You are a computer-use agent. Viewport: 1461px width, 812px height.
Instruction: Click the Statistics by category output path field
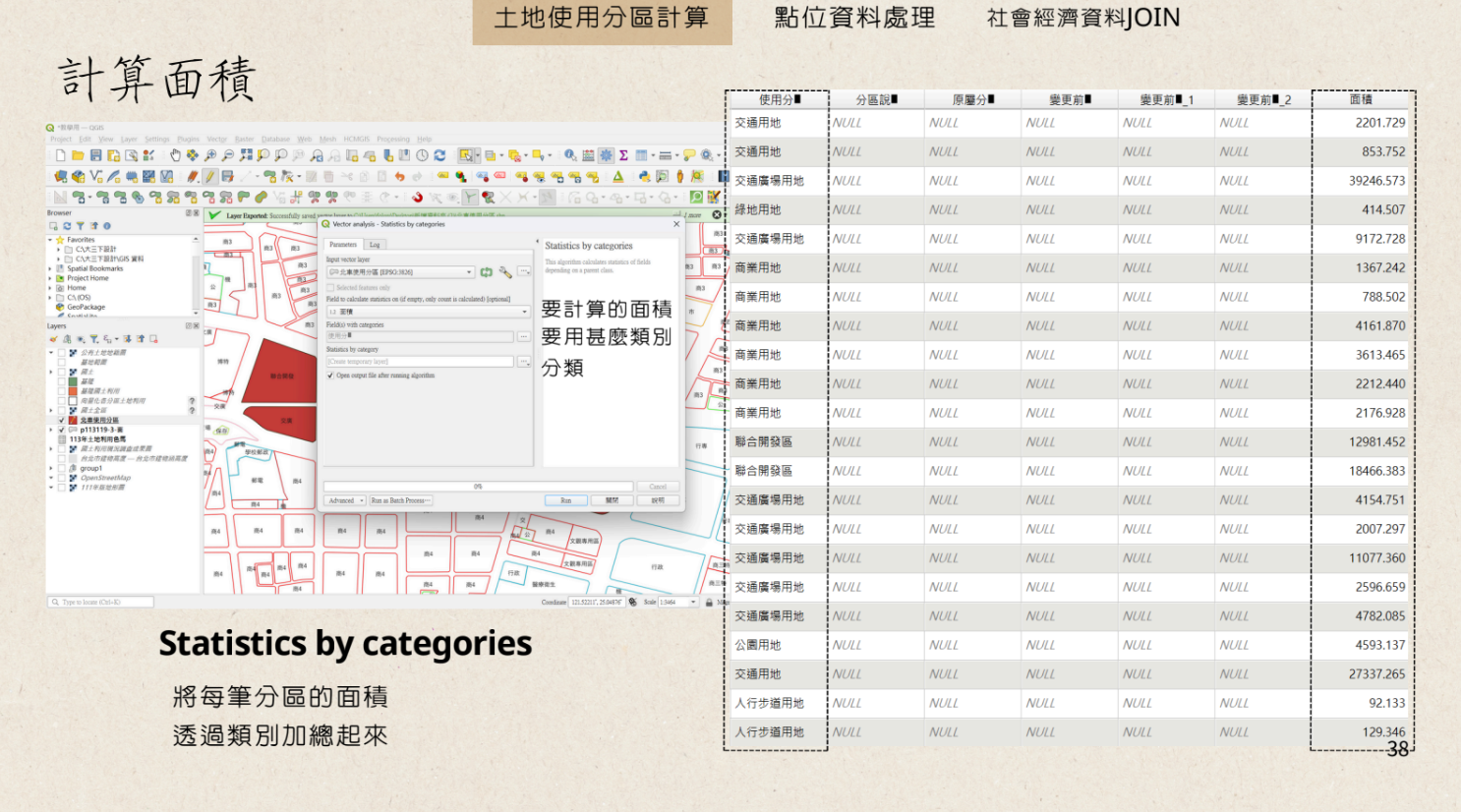click(x=420, y=362)
